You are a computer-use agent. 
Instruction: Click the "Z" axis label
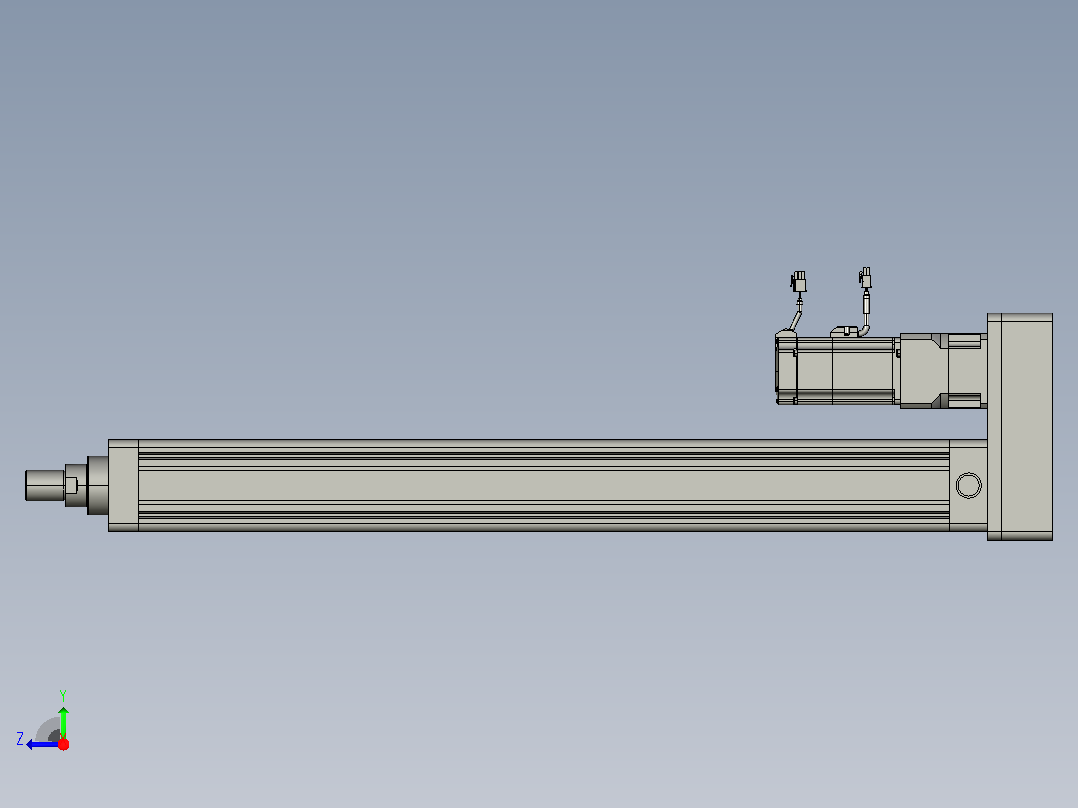coord(20,739)
